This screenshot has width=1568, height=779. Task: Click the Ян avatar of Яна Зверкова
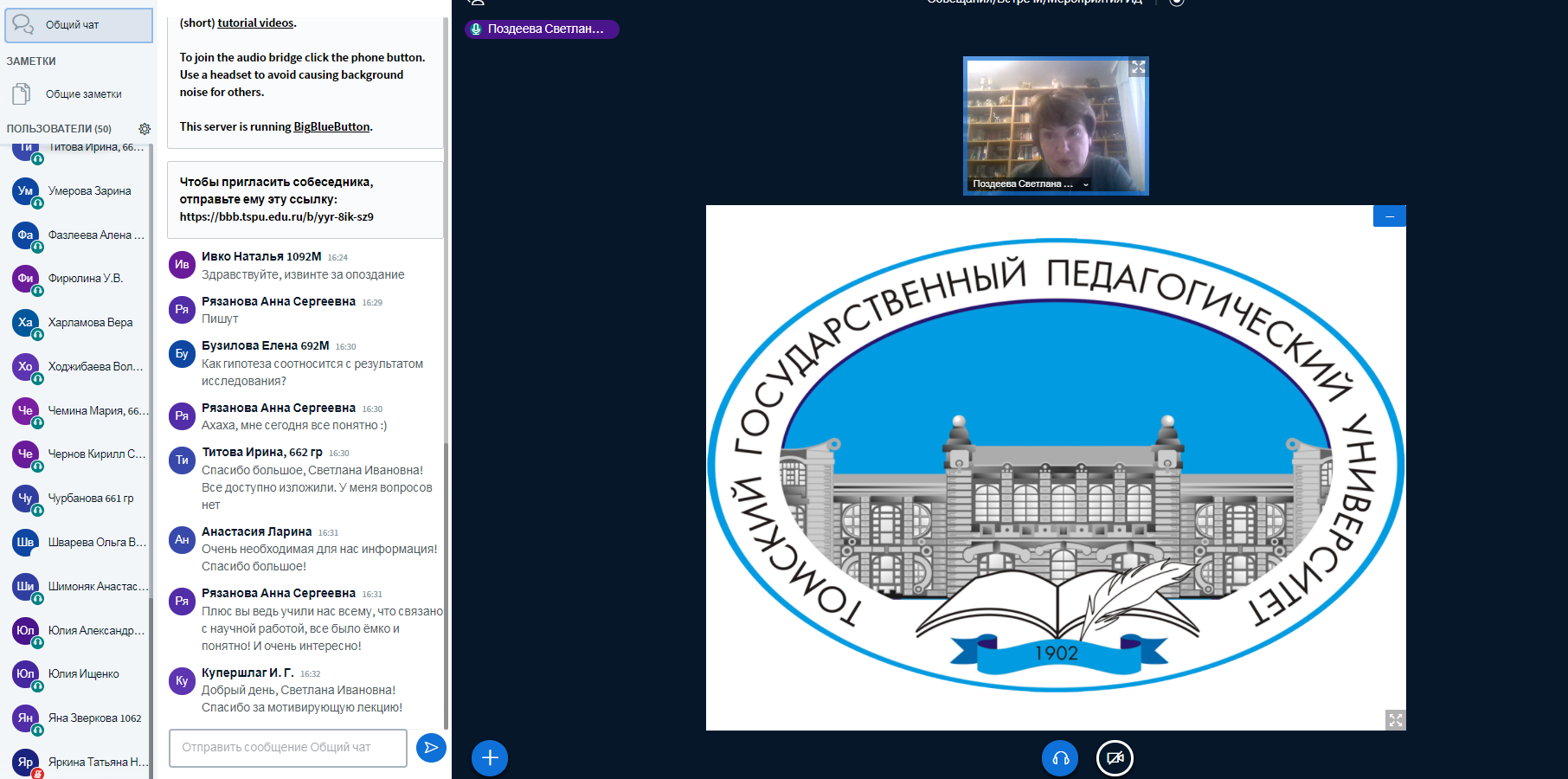coord(26,718)
